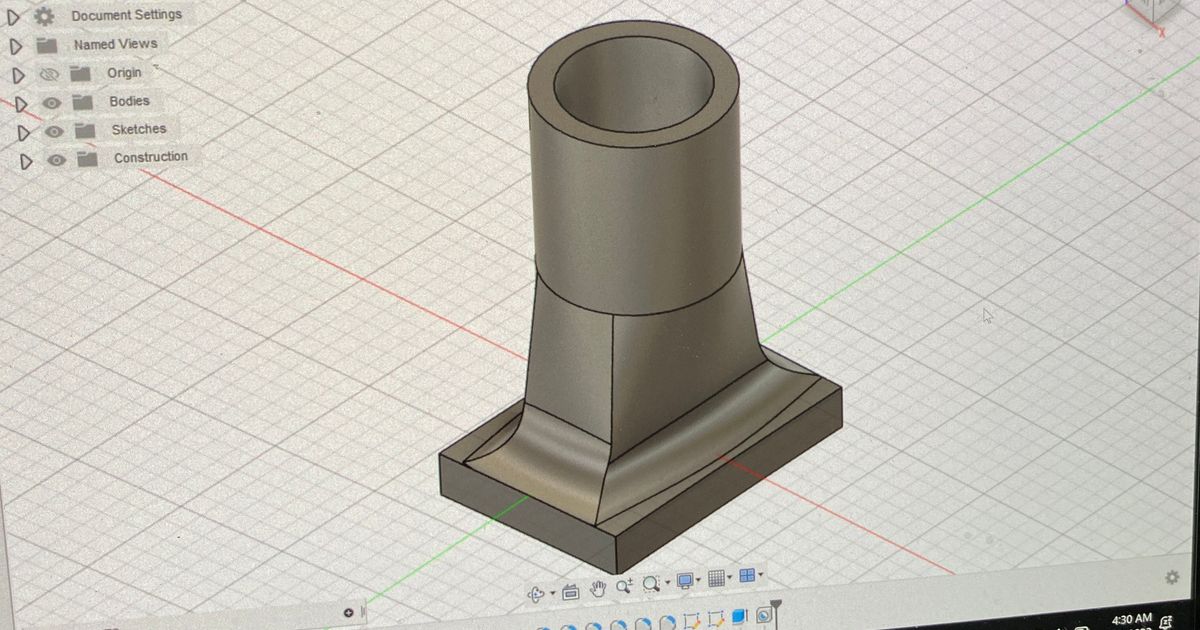Open the Zoom Window tool
The height and width of the screenshot is (630, 1200).
pyautogui.click(x=649, y=586)
